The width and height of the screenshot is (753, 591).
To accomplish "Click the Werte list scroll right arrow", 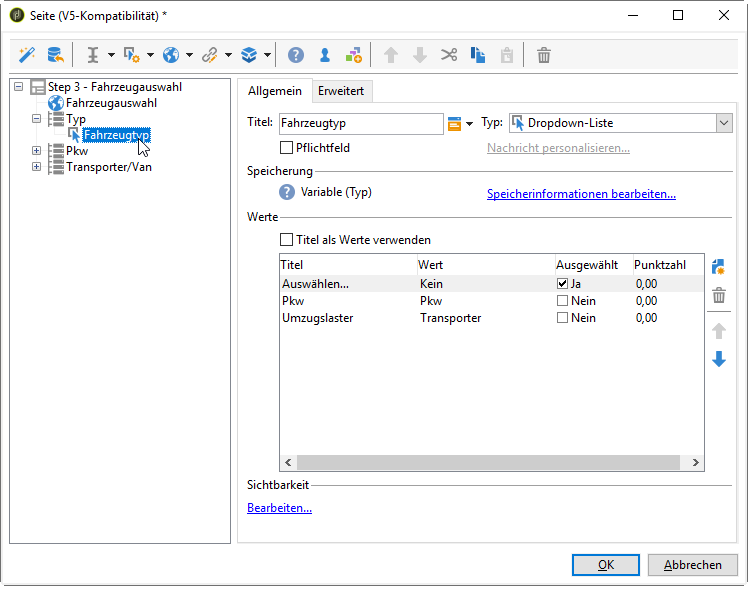I will pos(695,463).
